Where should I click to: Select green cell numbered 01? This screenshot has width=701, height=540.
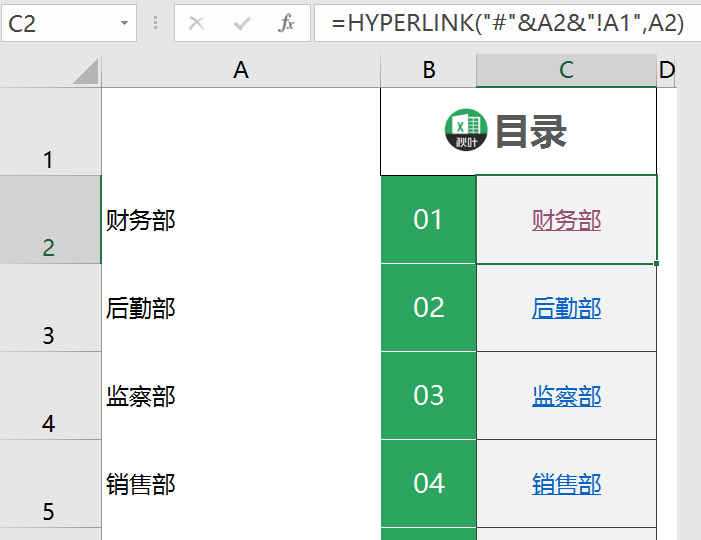428,219
